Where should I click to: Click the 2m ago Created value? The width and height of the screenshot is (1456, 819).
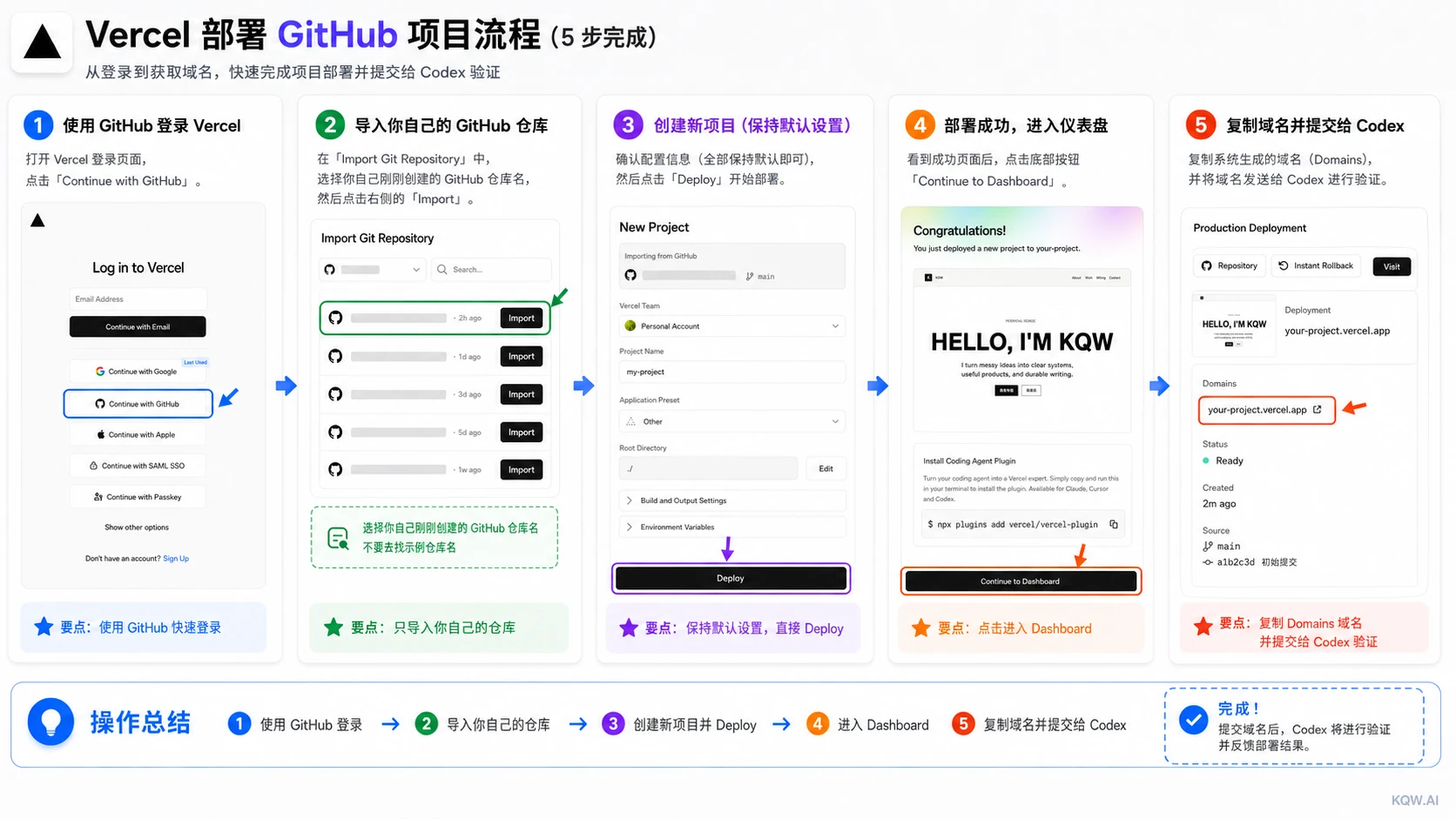1219,504
